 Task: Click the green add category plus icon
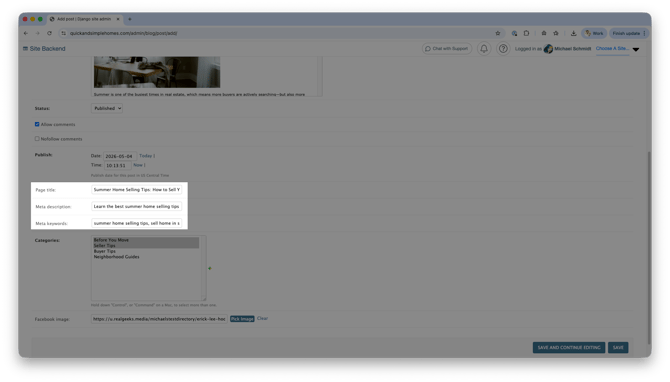210,268
